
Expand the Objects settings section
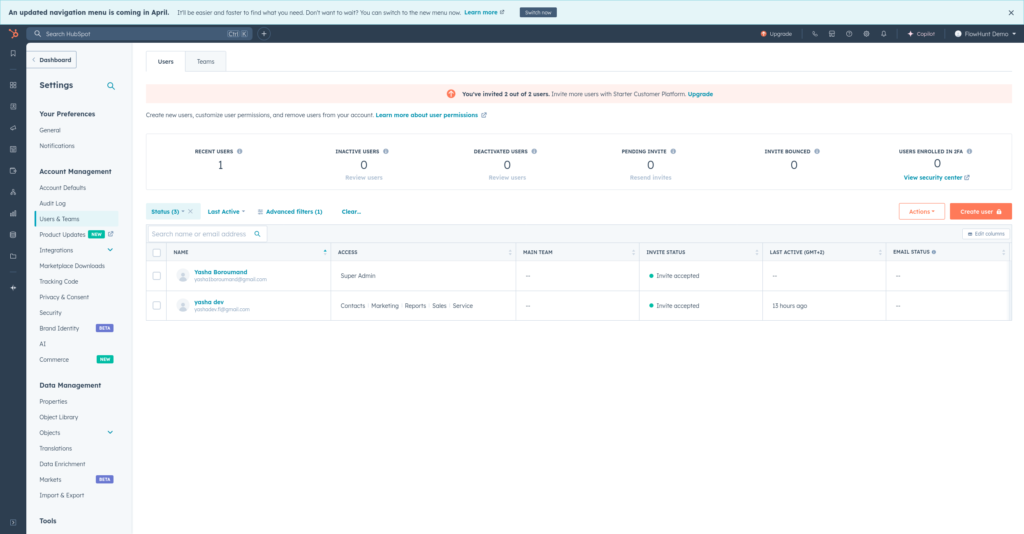click(110, 432)
